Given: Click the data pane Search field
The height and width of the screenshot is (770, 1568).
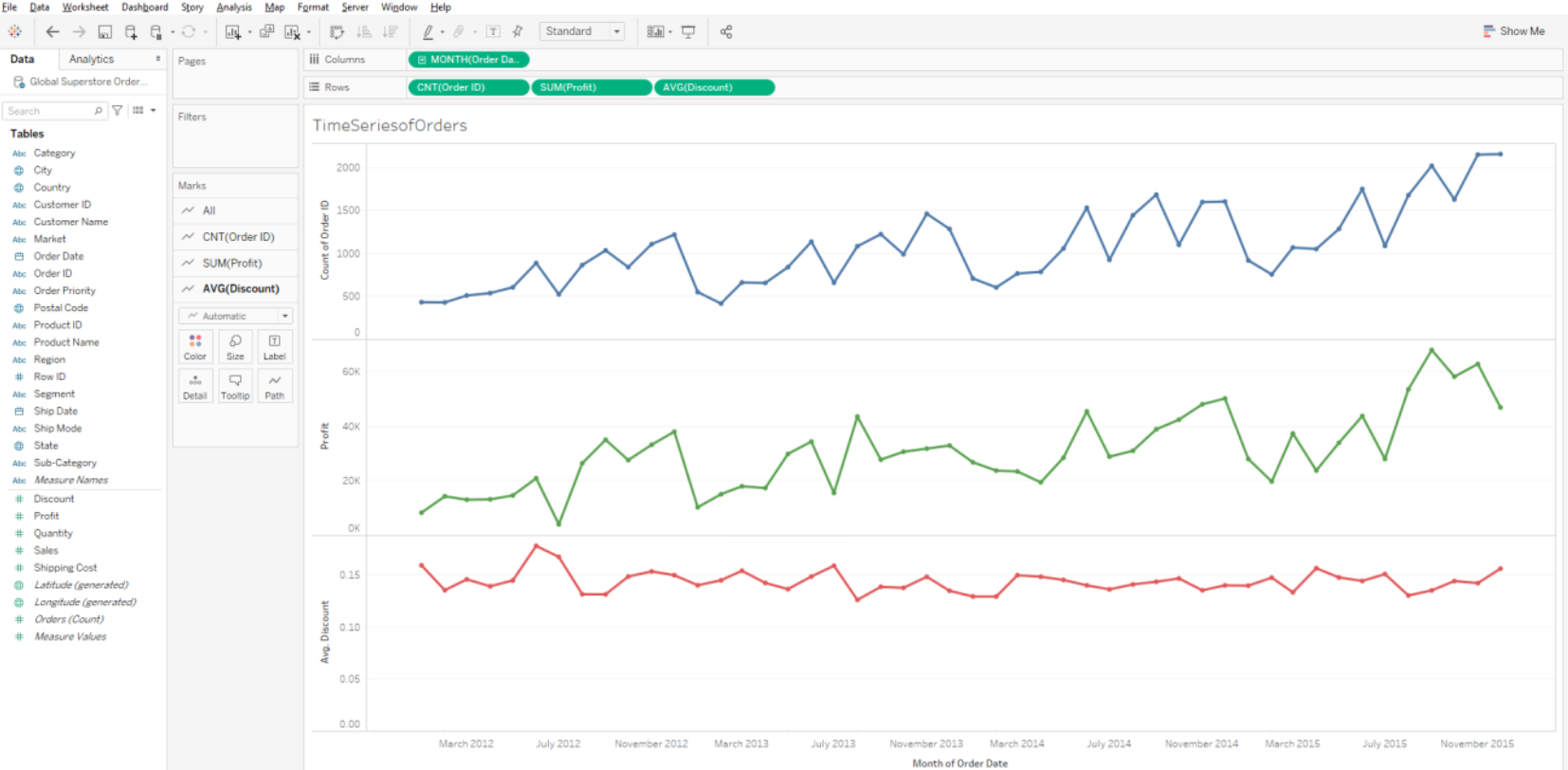Looking at the screenshot, I should [49, 111].
